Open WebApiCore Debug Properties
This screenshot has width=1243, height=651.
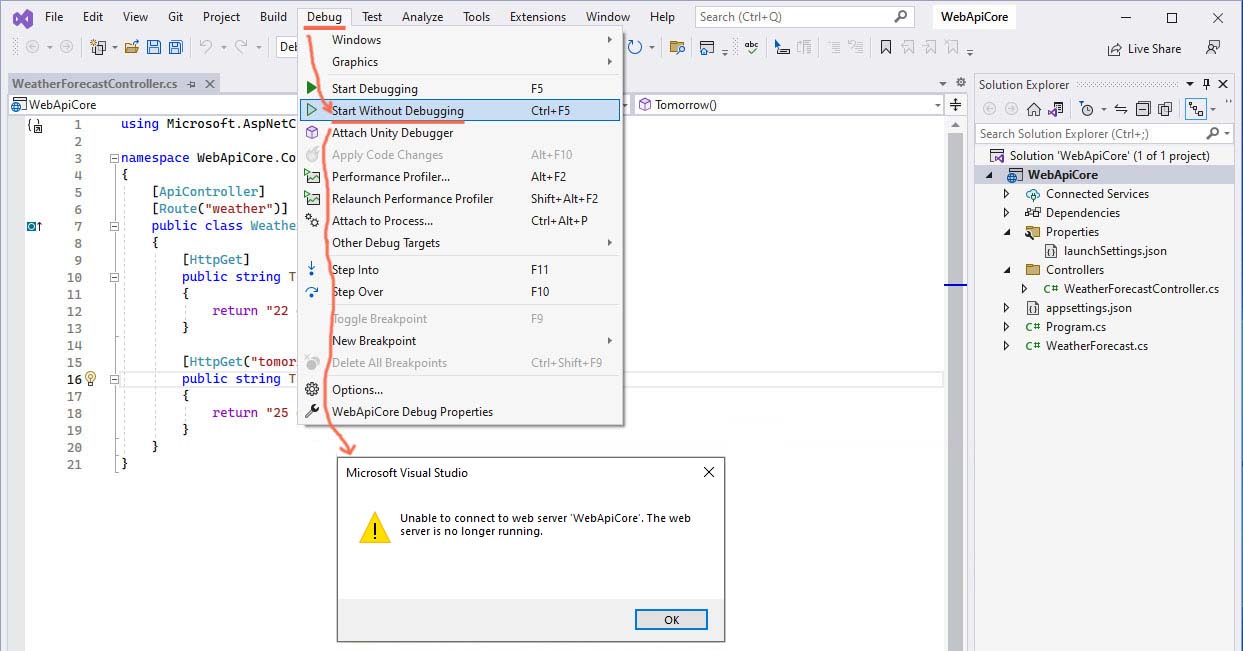[x=461, y=412]
